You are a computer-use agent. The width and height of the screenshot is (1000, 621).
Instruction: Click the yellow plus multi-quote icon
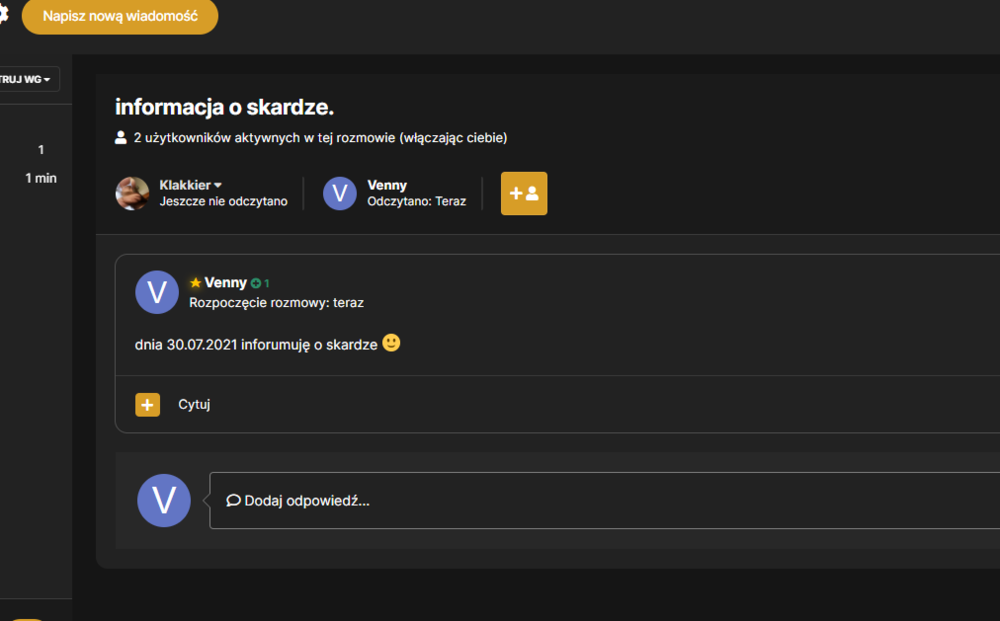147,404
